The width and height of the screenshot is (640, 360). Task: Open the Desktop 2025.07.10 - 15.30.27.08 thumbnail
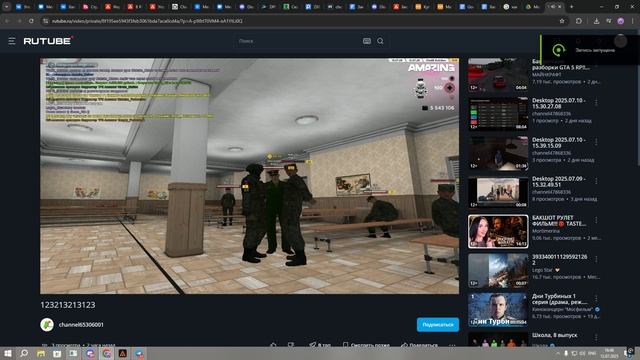click(498, 113)
